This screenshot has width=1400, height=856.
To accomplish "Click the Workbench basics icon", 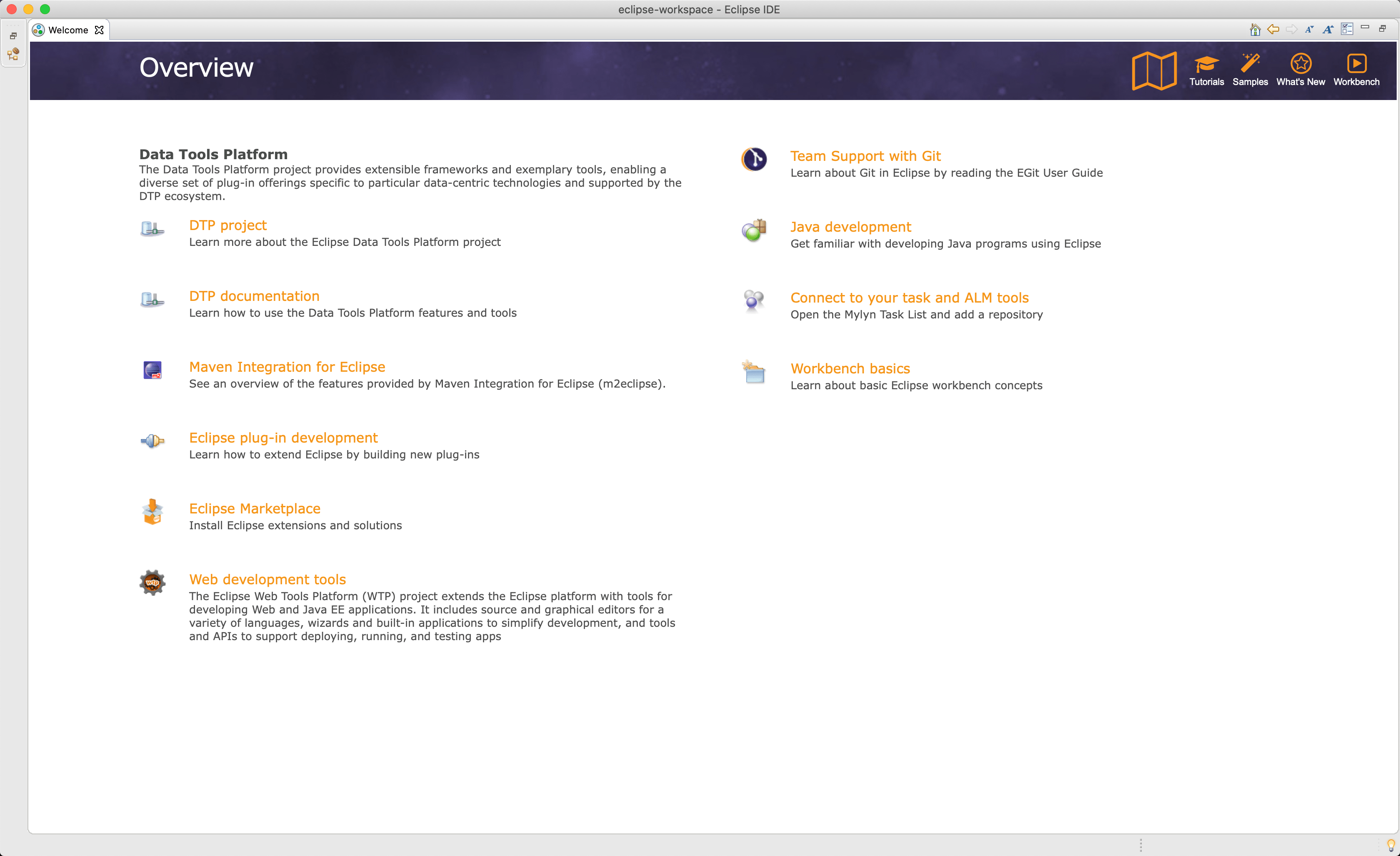I will coord(754,372).
